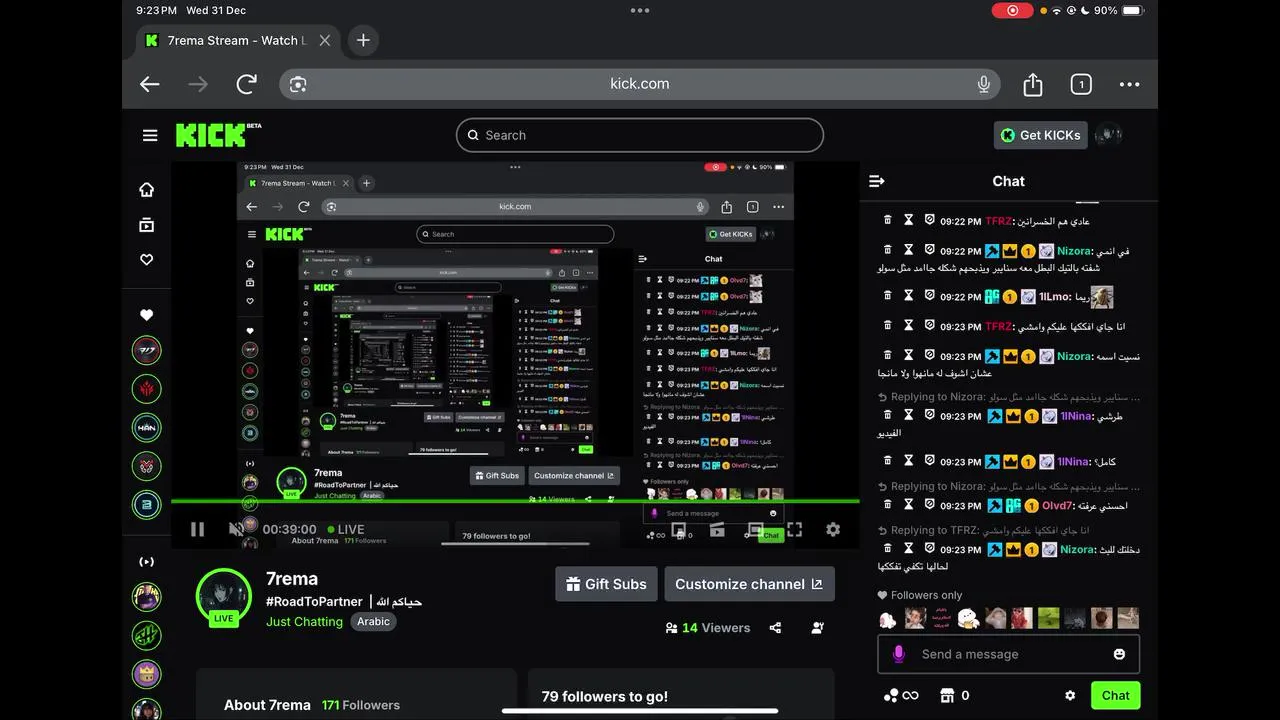
Task: Click the Kick logo
Action: pos(218,135)
